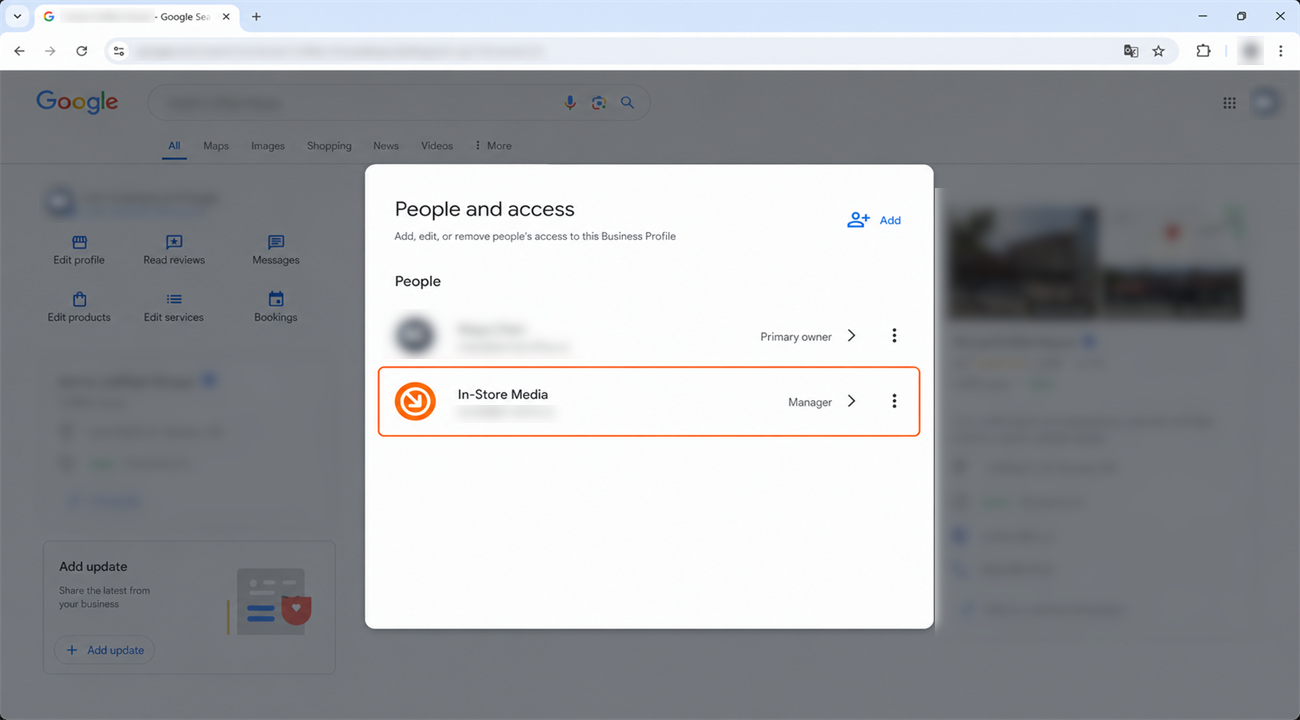Click the In-Store Media orange avatar
1300x720 pixels.
click(x=415, y=401)
